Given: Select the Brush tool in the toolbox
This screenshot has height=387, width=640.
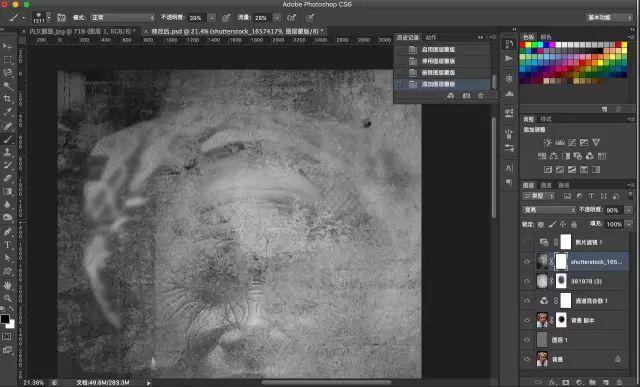Looking at the screenshot, I should (x=7, y=139).
